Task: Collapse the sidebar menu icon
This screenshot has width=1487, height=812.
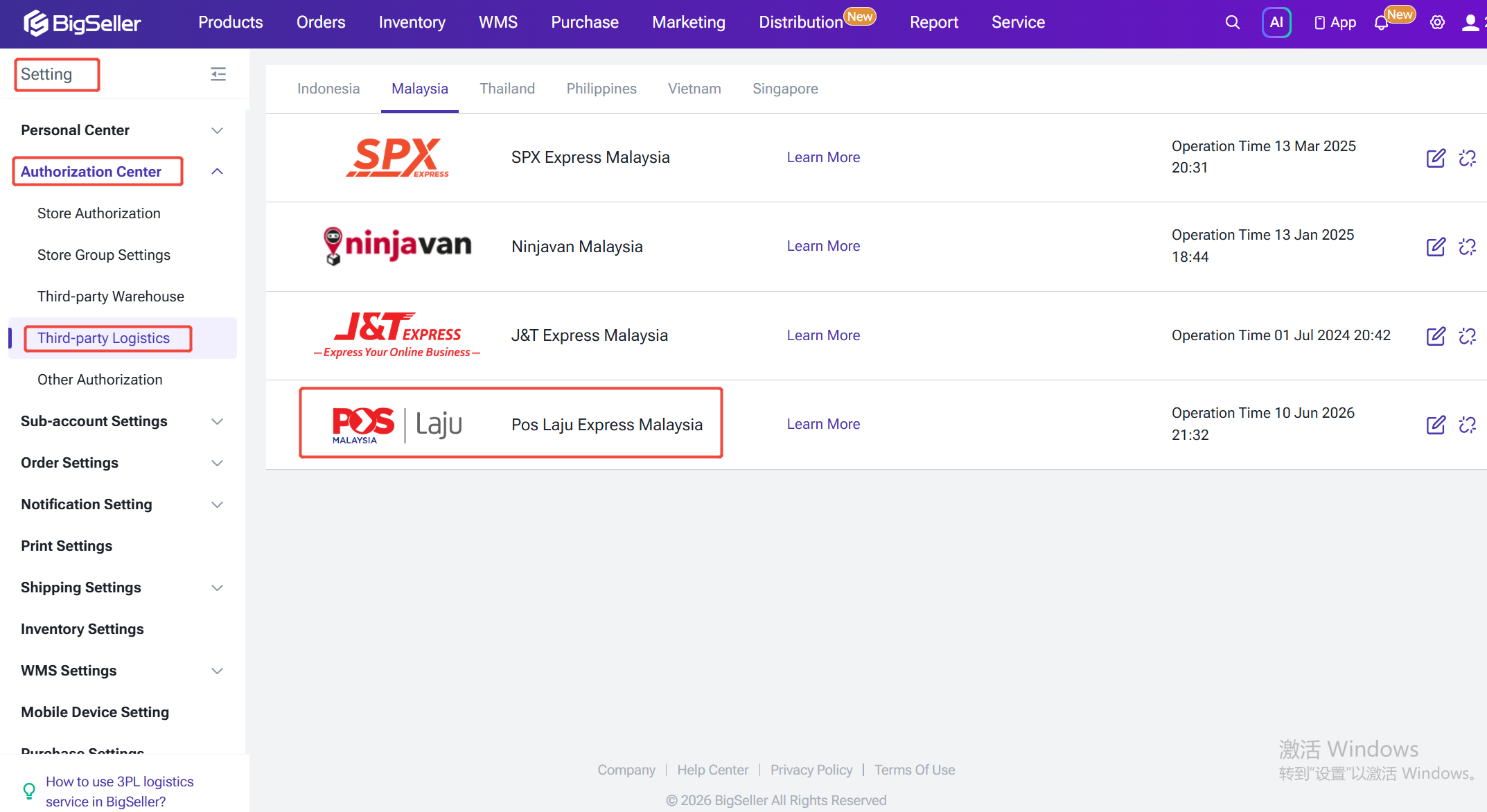Action: [218, 74]
